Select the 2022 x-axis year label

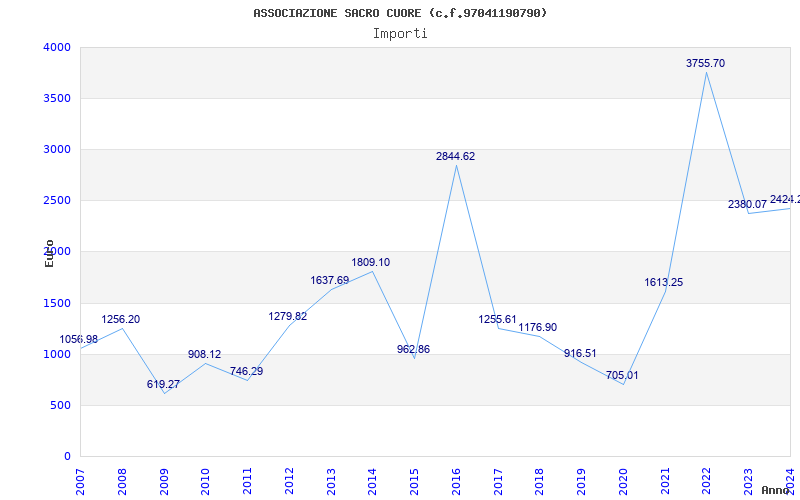707,482
